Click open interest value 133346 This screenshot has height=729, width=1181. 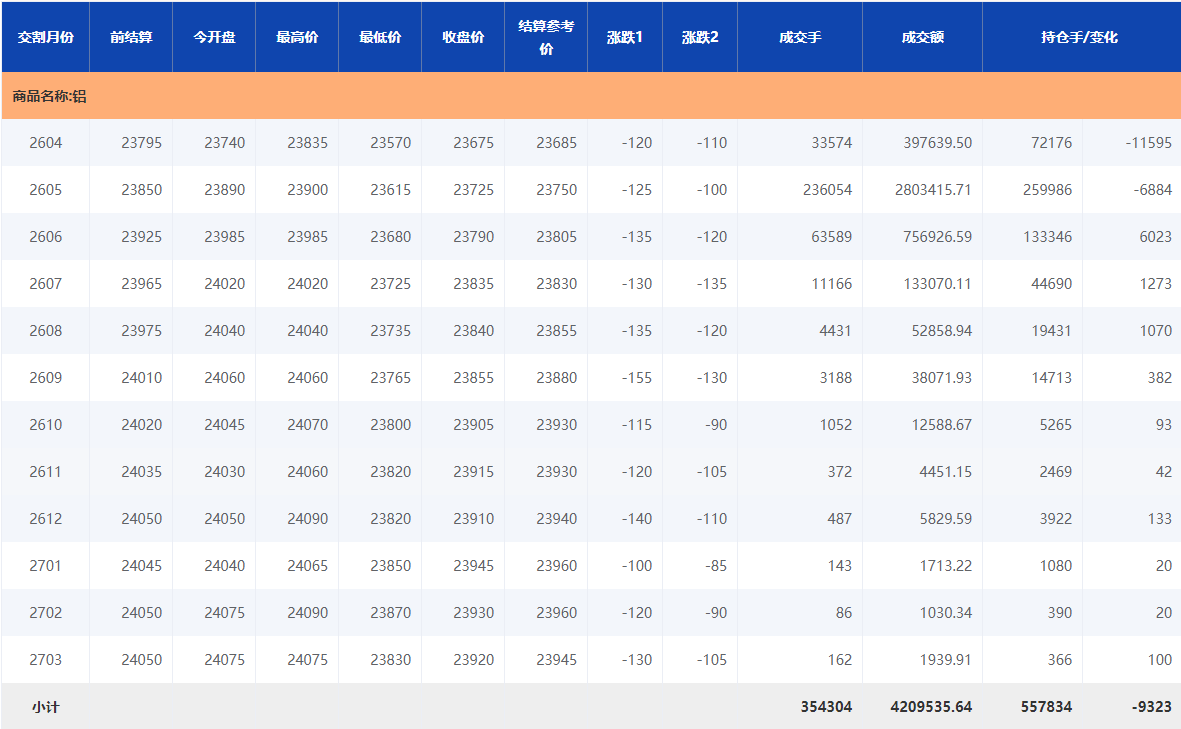(1045, 237)
